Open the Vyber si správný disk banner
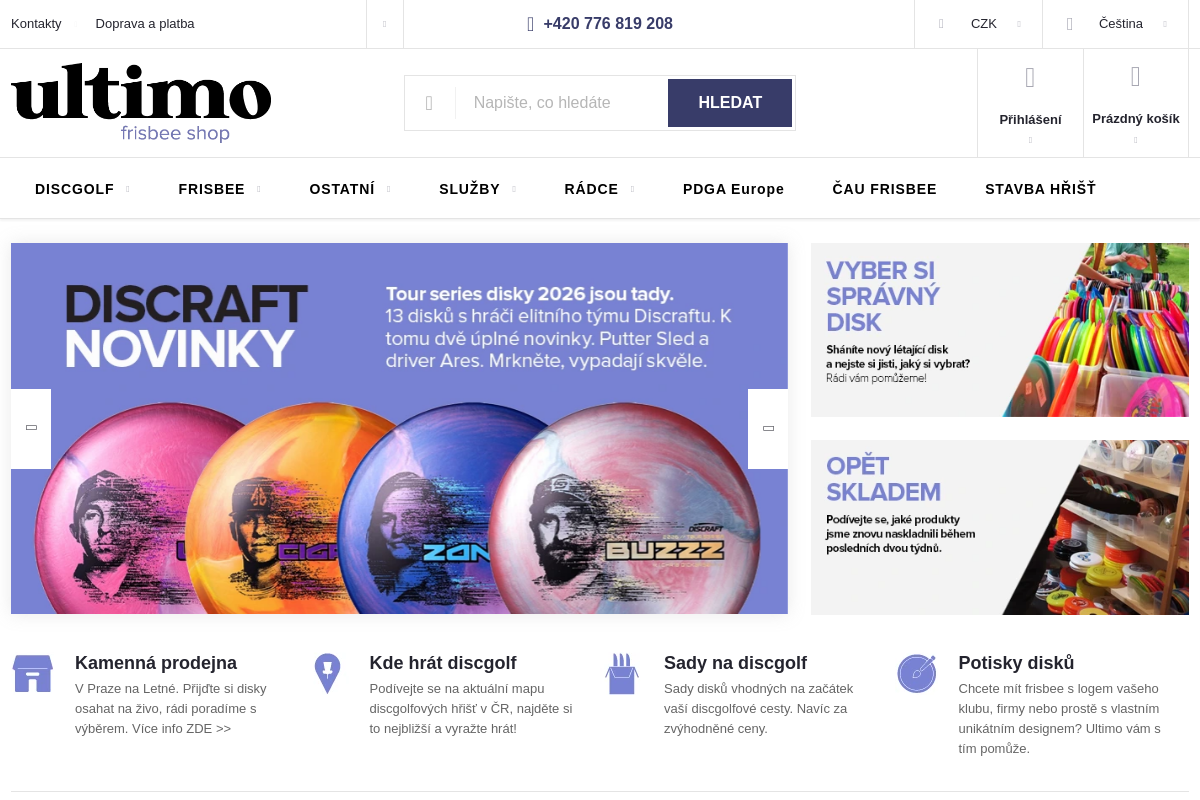 pos(1000,330)
